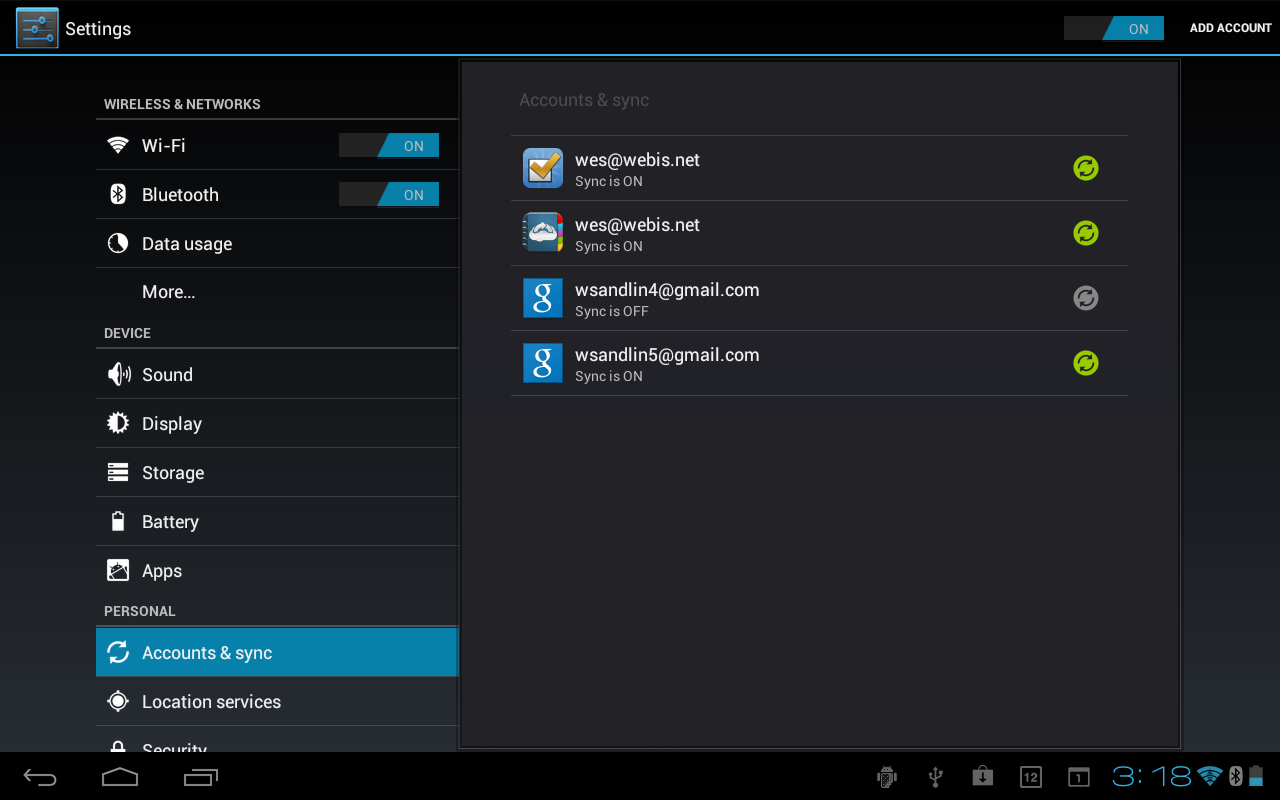Disable Bluetooth with its switch

tap(389, 194)
